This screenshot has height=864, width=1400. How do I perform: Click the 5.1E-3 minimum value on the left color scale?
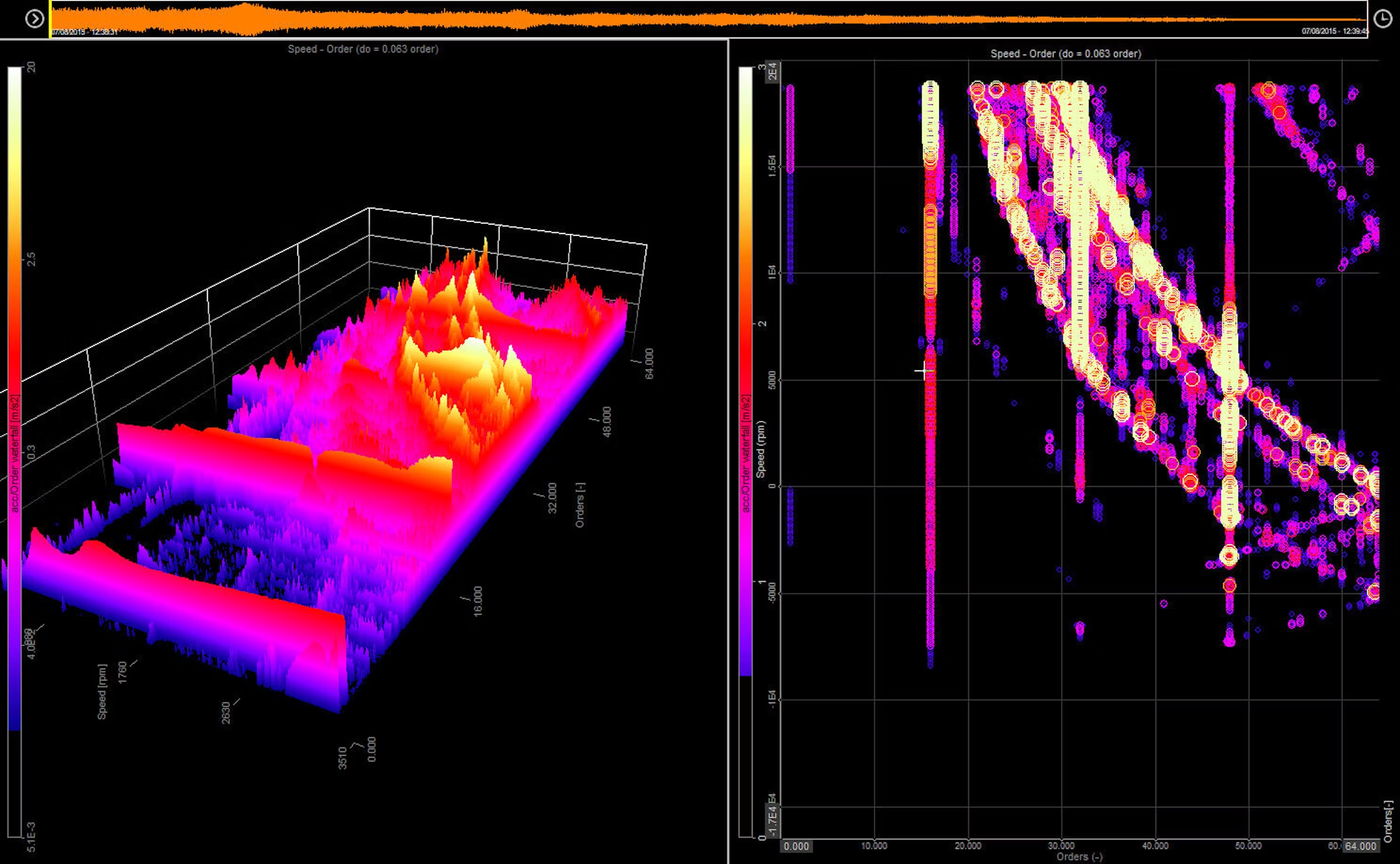click(x=31, y=837)
